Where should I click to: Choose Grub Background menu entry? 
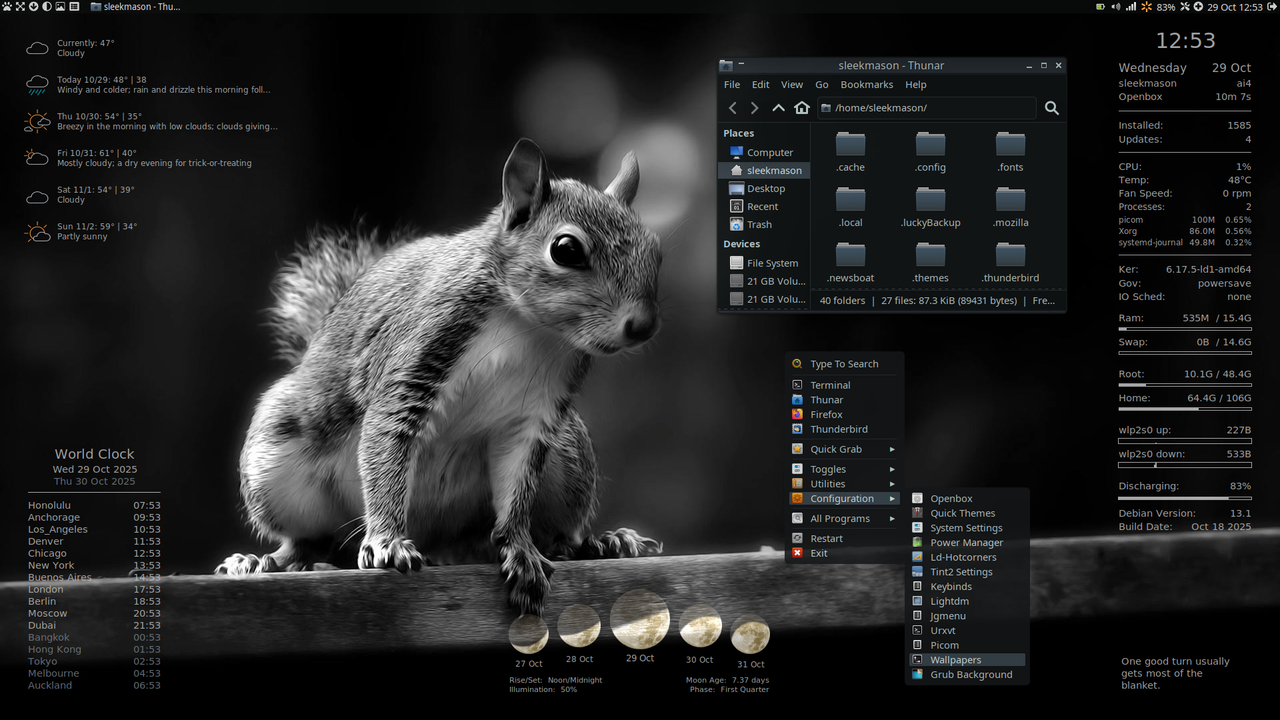tap(970, 675)
